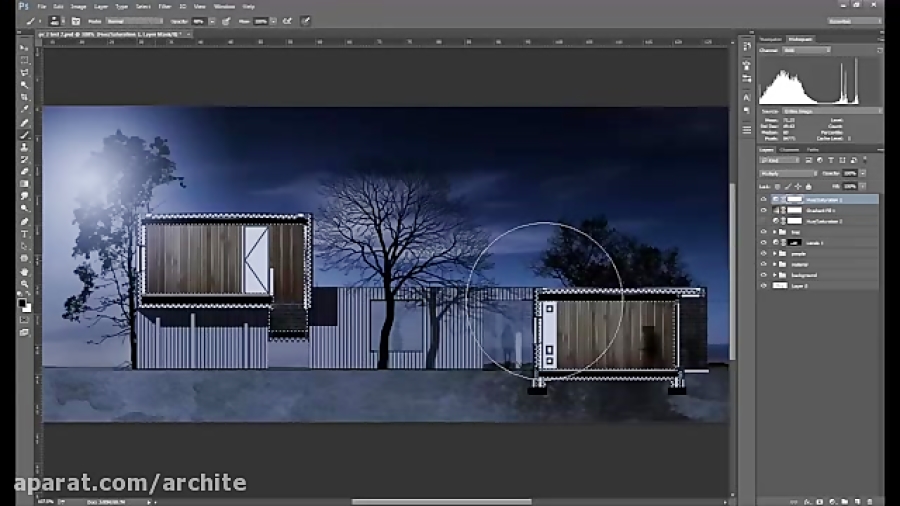Select the Horizontal Type tool
The height and width of the screenshot is (506, 900).
point(24,234)
